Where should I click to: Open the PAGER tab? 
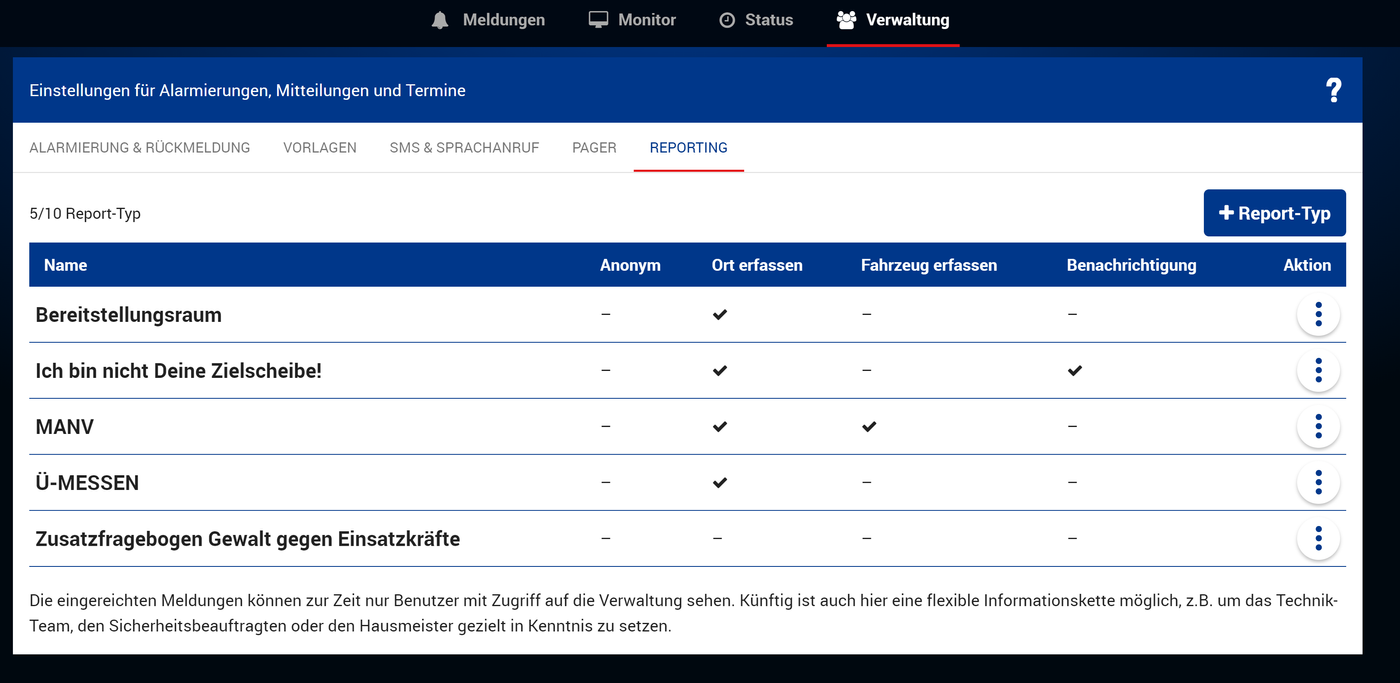tap(594, 147)
